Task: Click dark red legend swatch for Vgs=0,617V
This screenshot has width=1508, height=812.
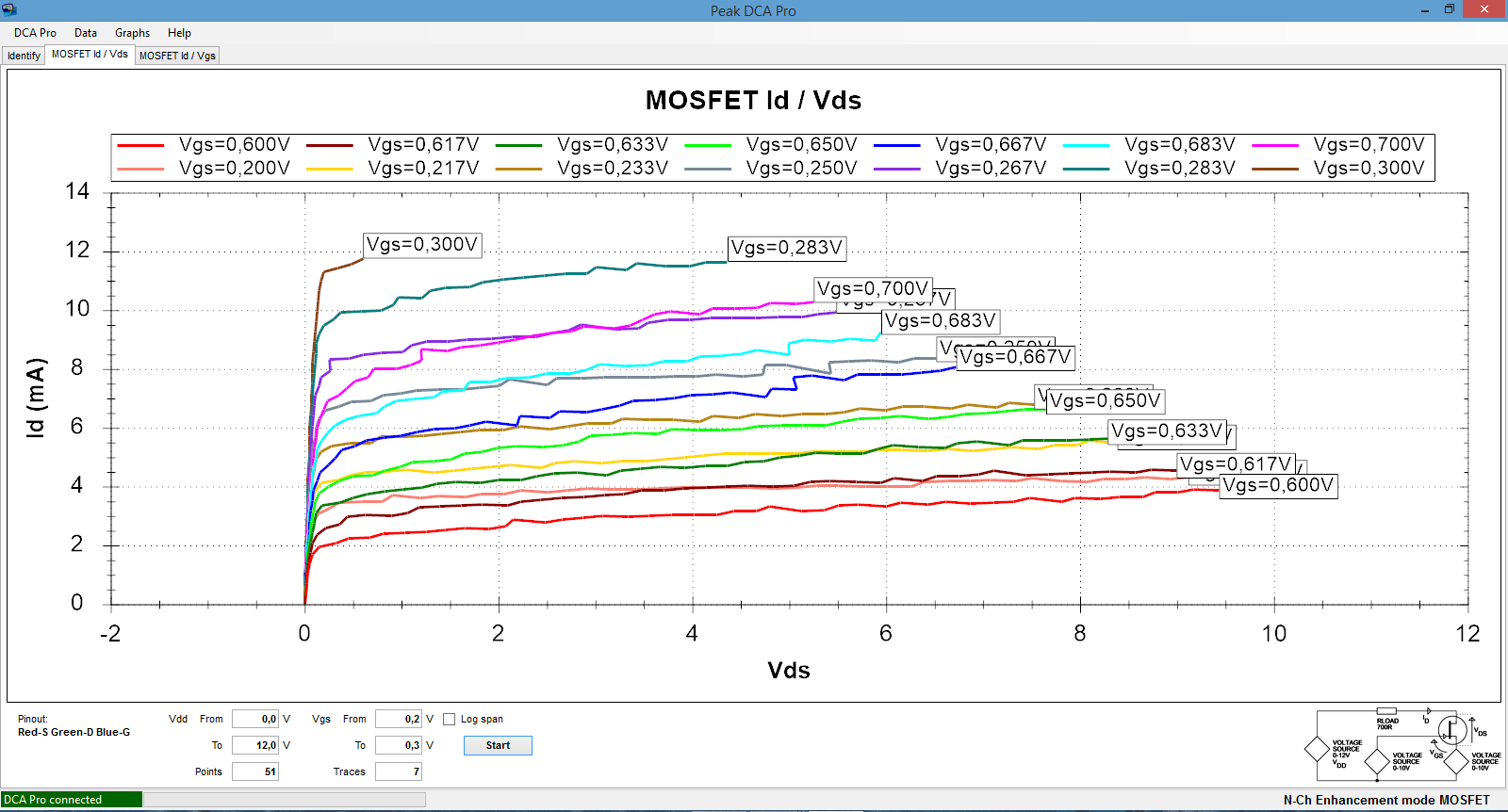Action: click(330, 145)
